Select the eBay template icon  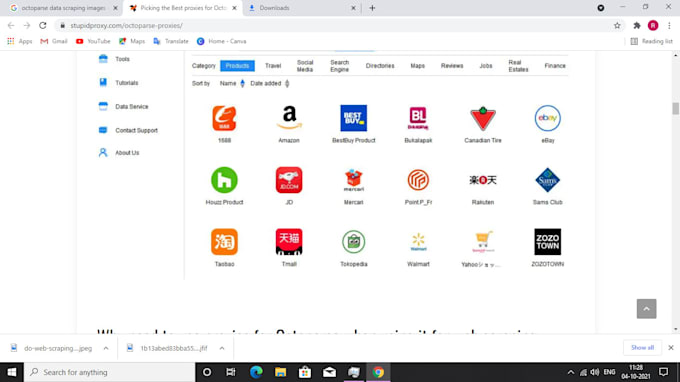[x=547, y=118]
